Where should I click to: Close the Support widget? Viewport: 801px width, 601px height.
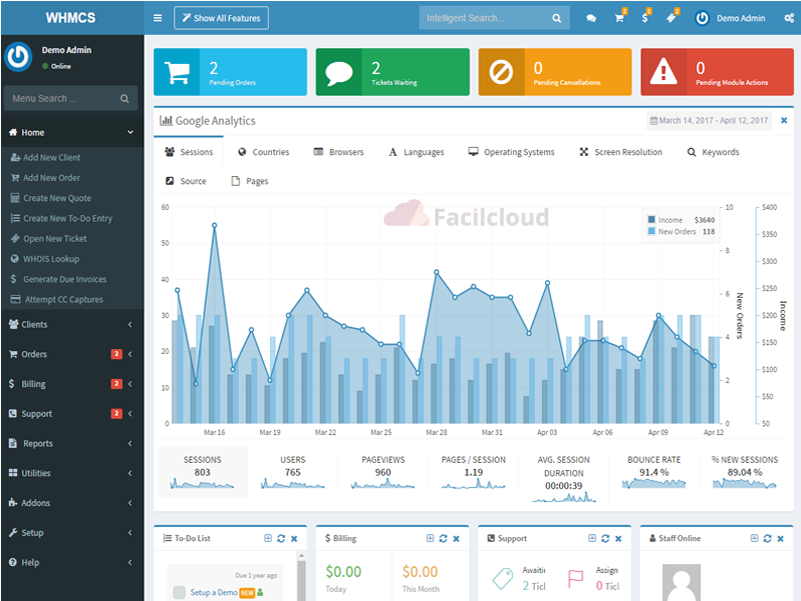pos(618,539)
